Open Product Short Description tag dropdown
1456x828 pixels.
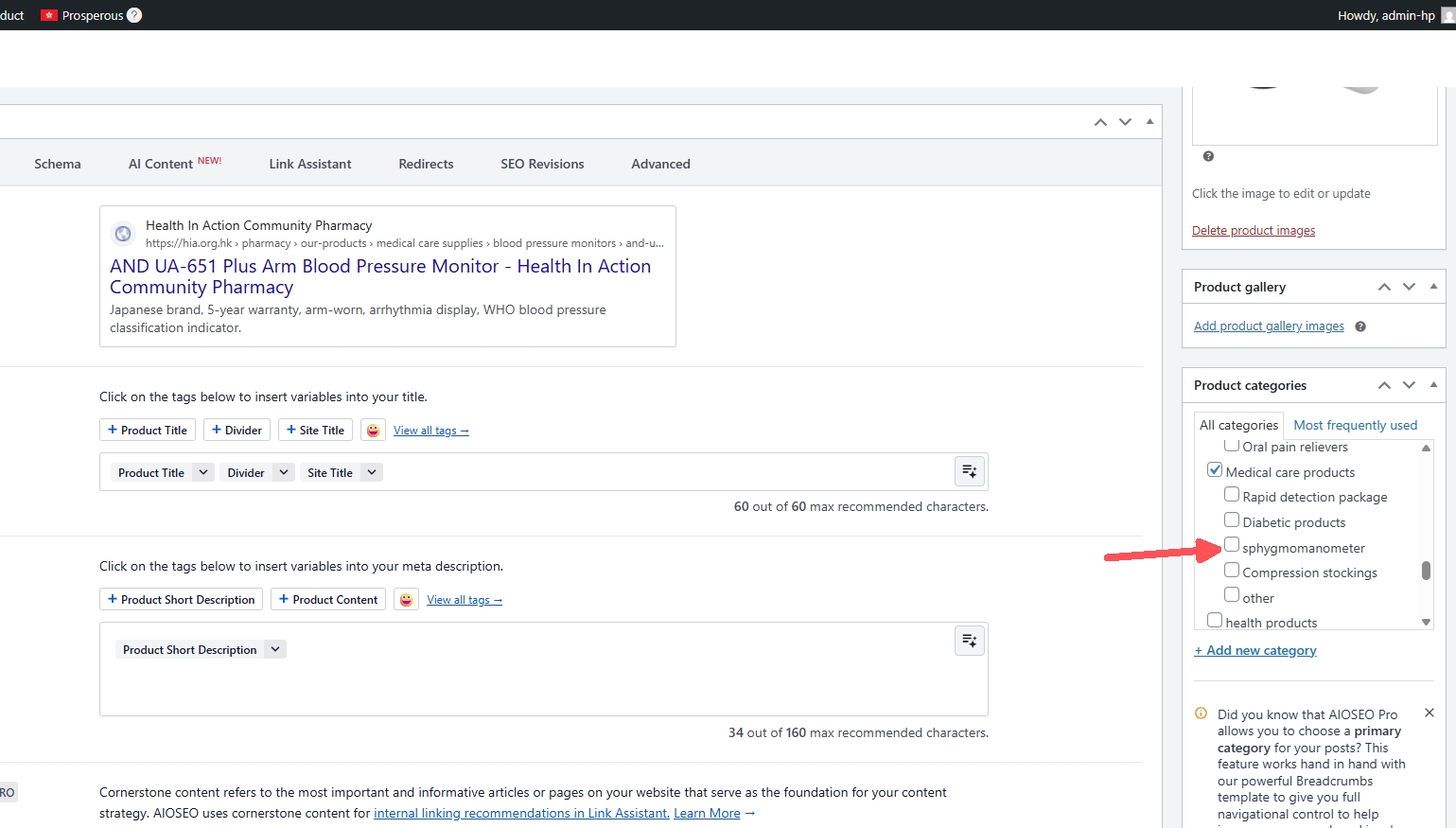[275, 649]
